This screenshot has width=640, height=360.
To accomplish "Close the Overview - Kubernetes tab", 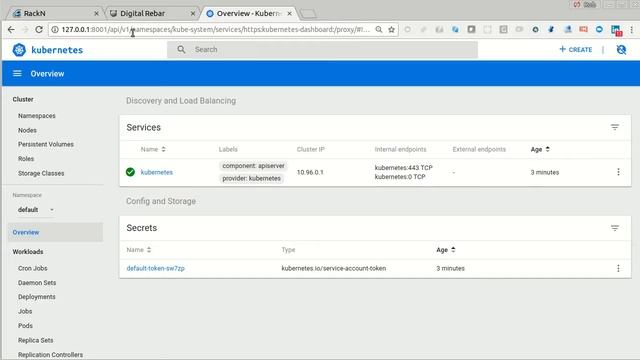I will tap(289, 13).
